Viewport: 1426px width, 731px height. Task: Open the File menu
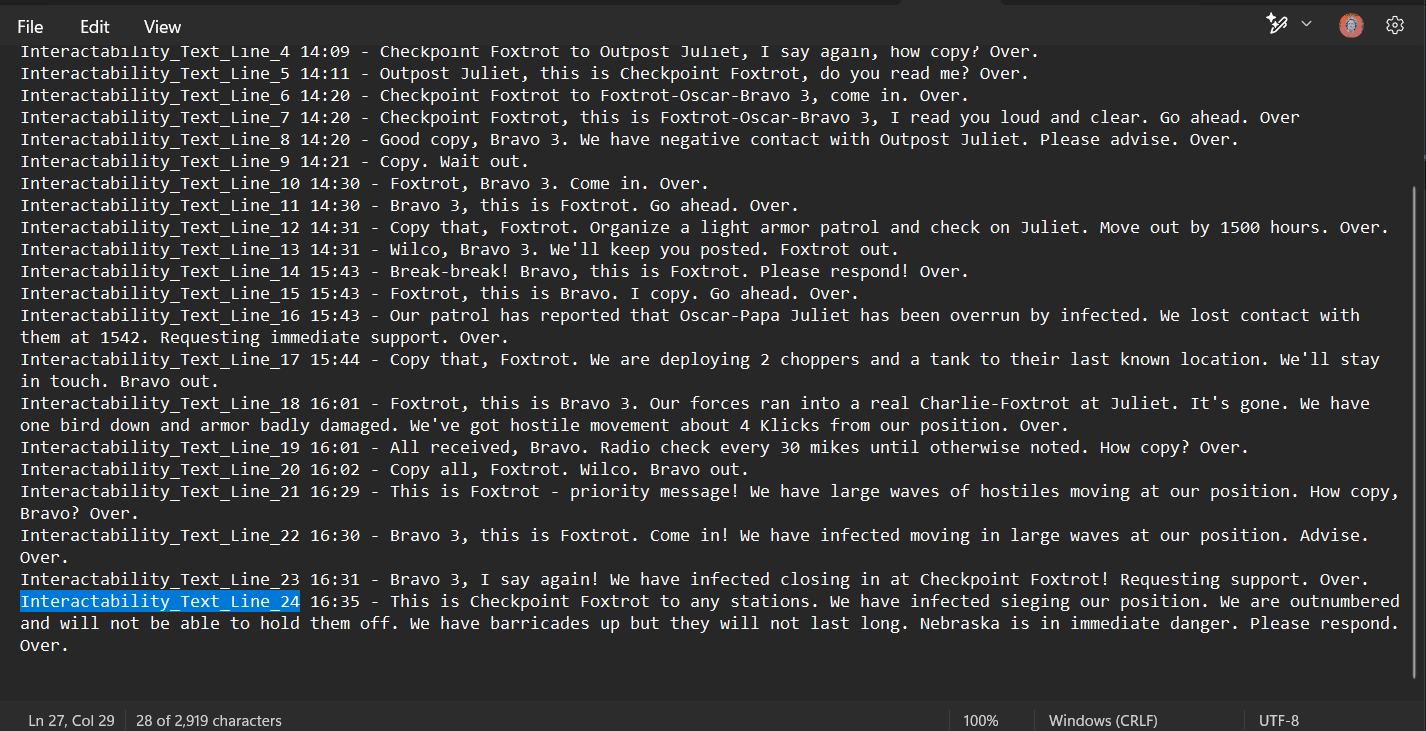tap(30, 27)
